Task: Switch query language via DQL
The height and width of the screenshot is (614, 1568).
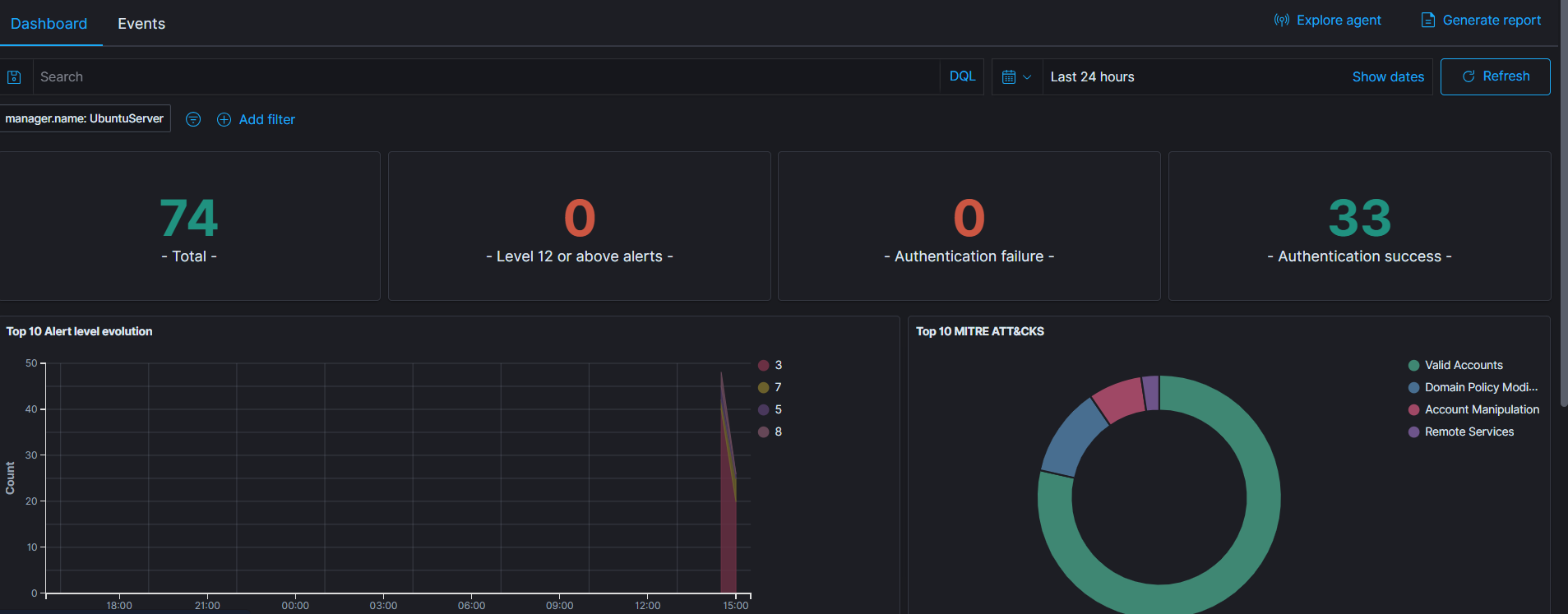Action: [x=962, y=76]
